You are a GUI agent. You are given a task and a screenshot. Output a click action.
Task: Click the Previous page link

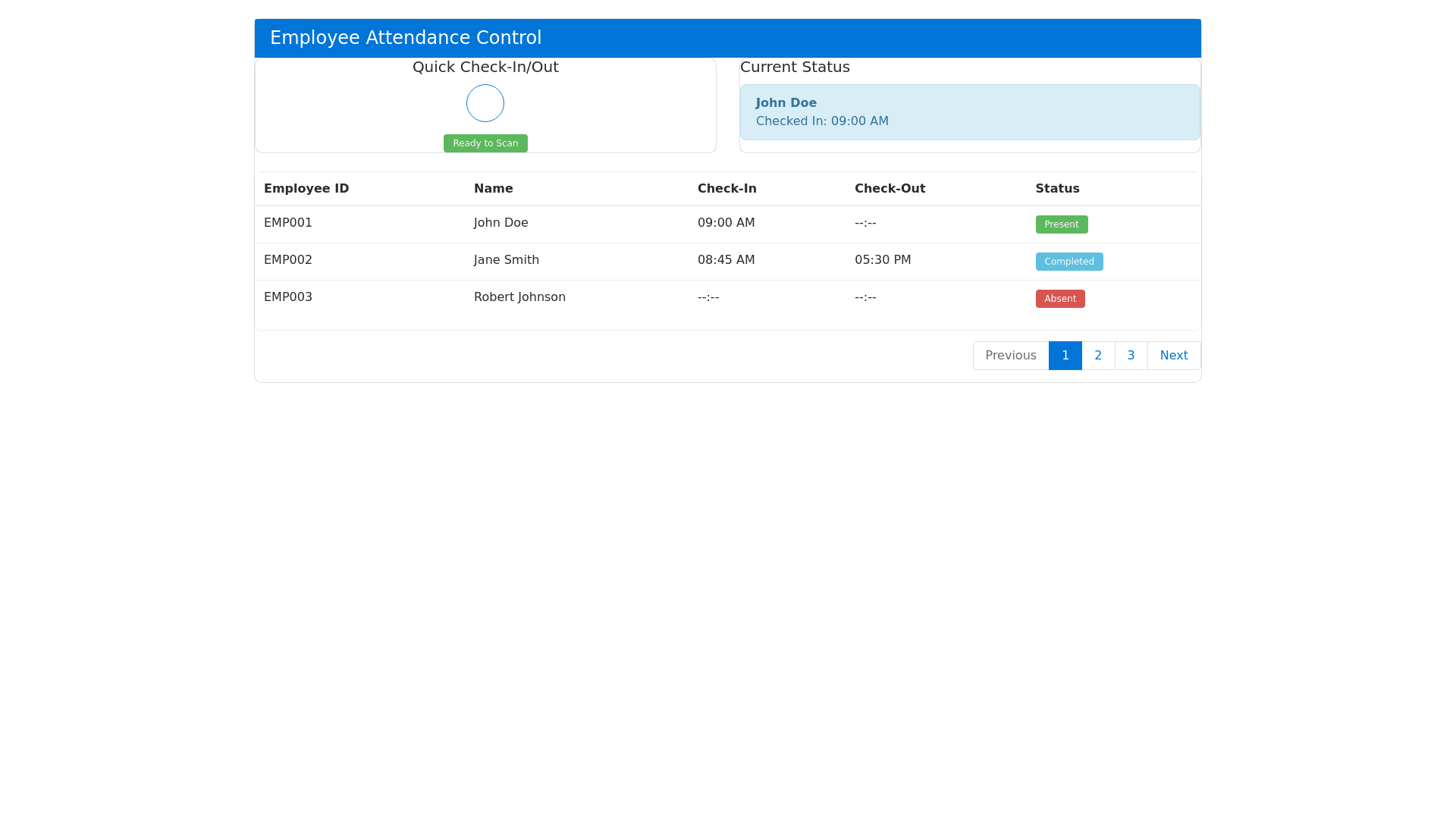1010,356
